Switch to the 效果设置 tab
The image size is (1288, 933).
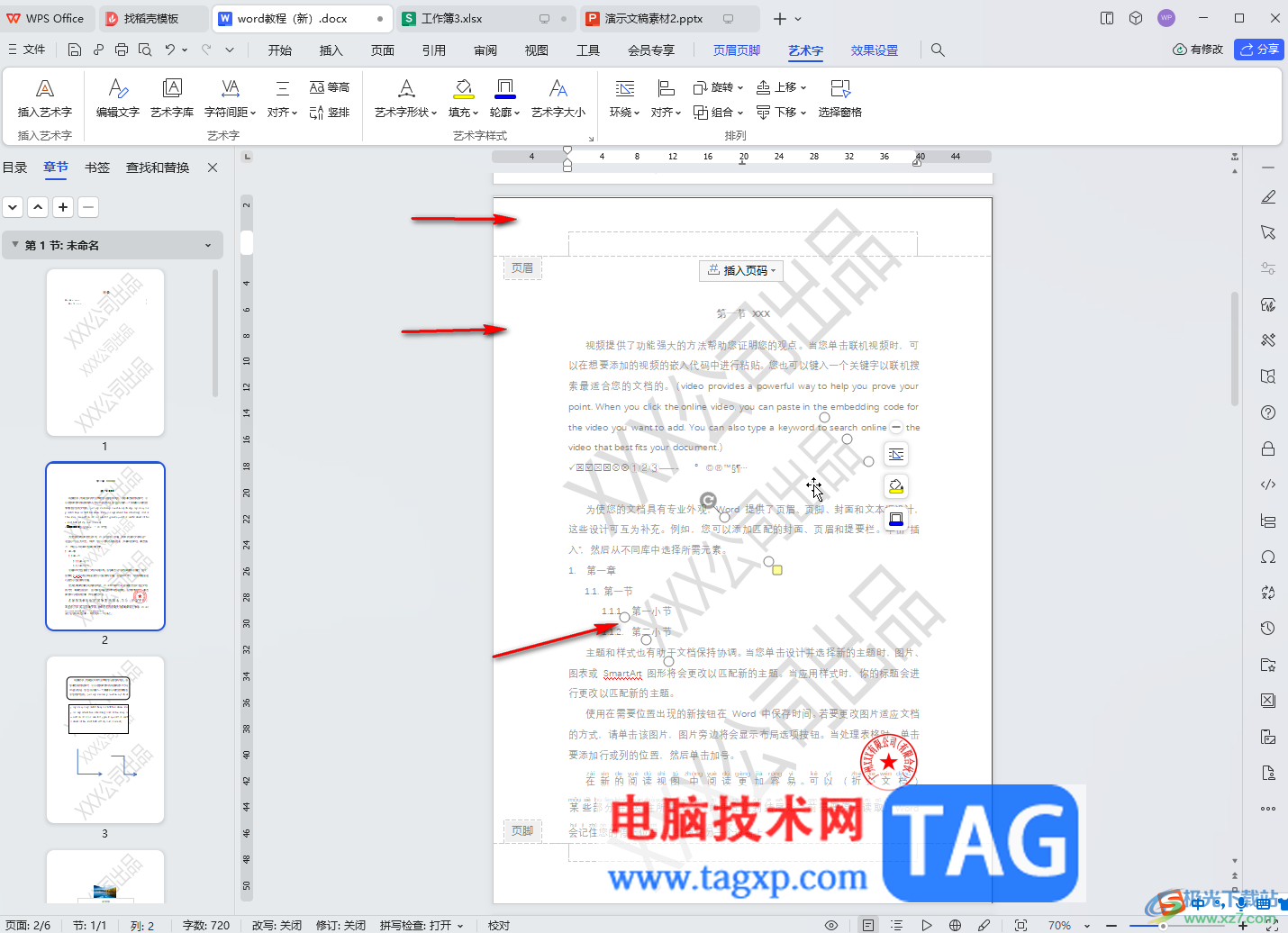point(875,50)
